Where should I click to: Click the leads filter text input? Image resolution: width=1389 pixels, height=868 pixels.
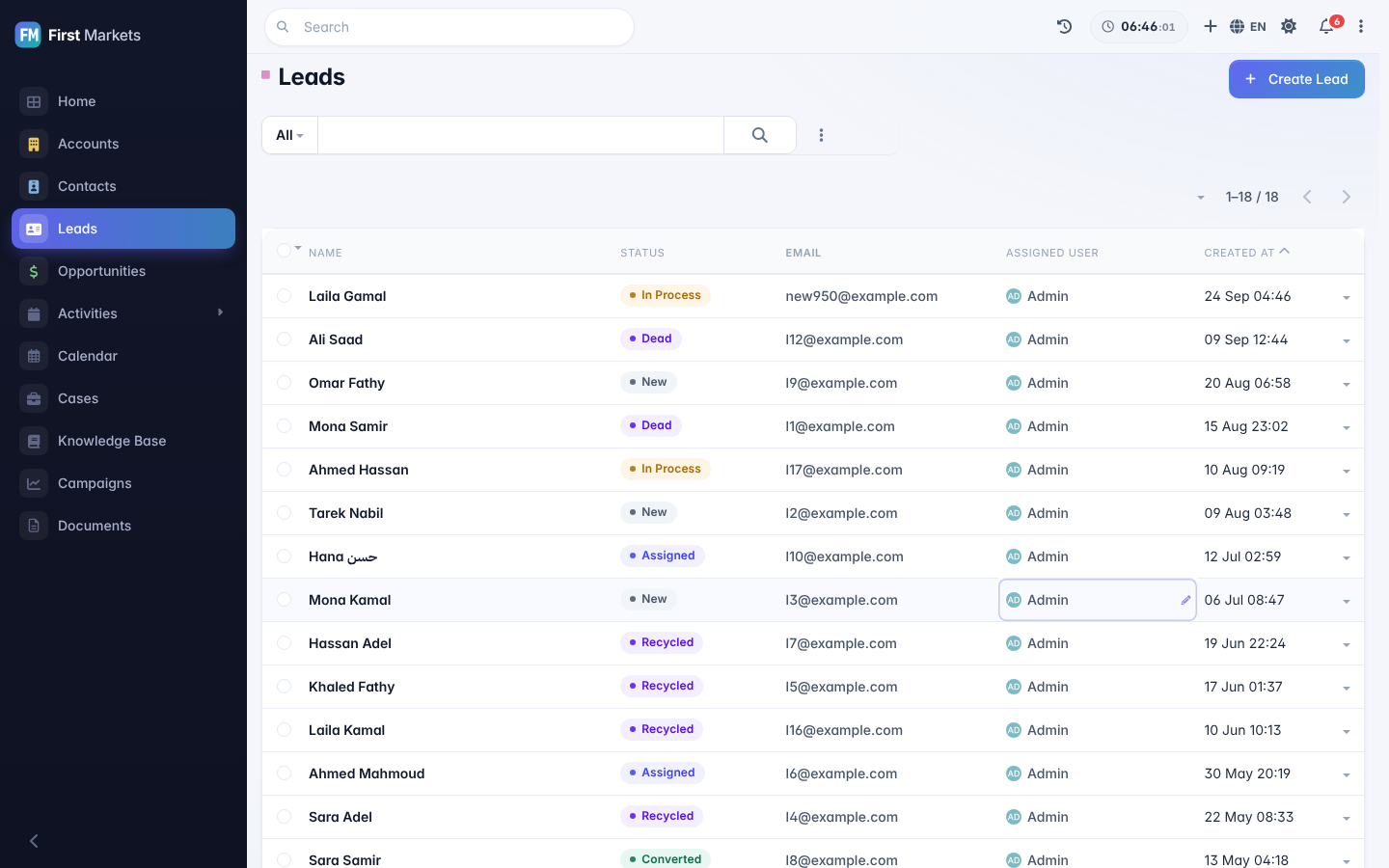pyautogui.click(x=521, y=135)
